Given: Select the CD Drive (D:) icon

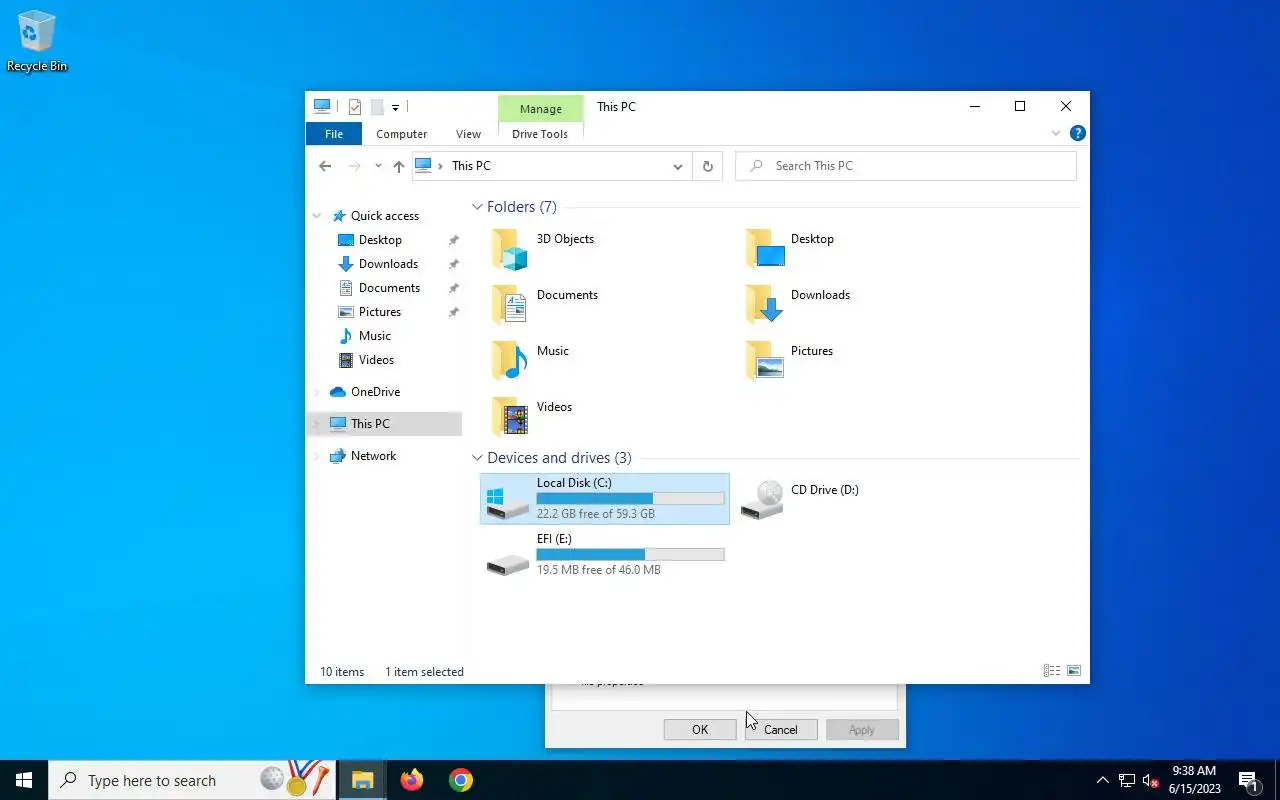Looking at the screenshot, I should point(762,499).
